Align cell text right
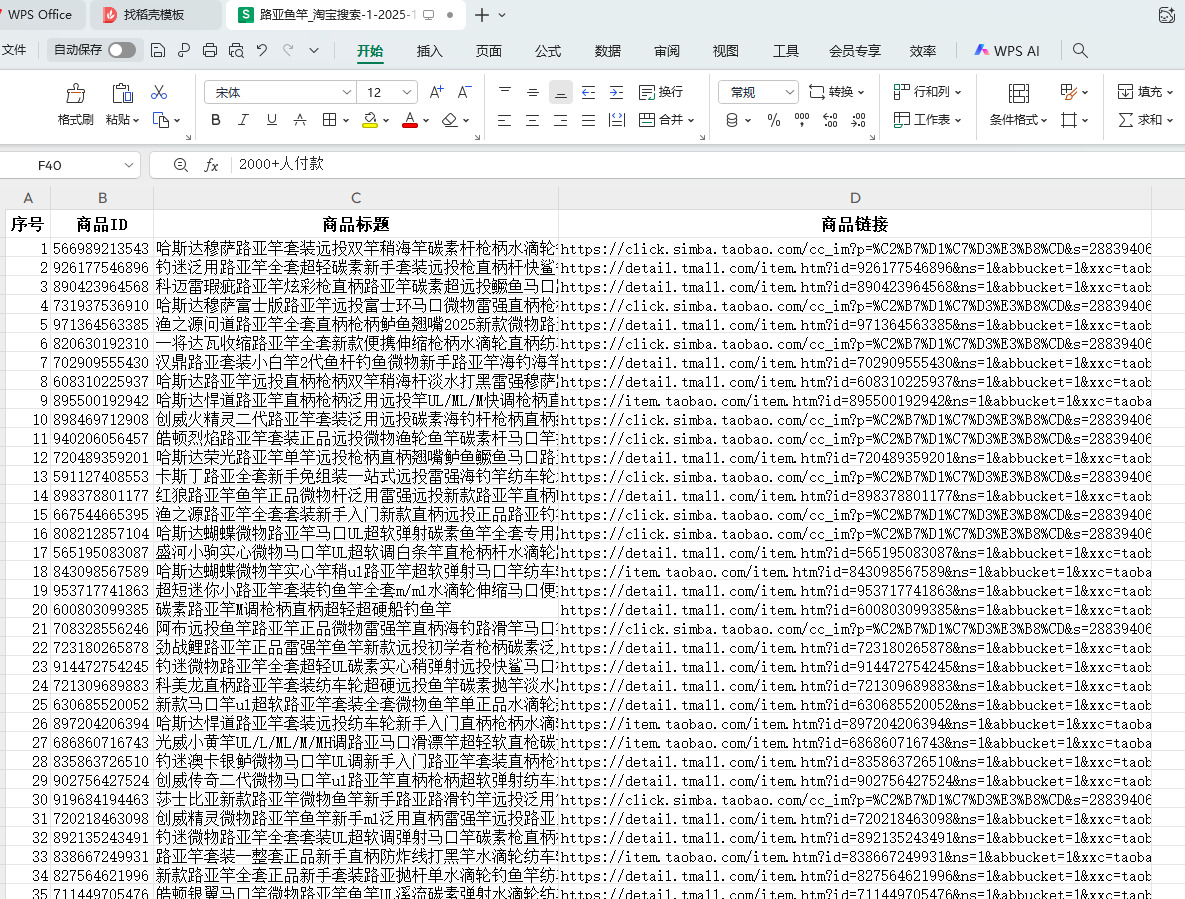1185x899 pixels. pyautogui.click(x=561, y=120)
